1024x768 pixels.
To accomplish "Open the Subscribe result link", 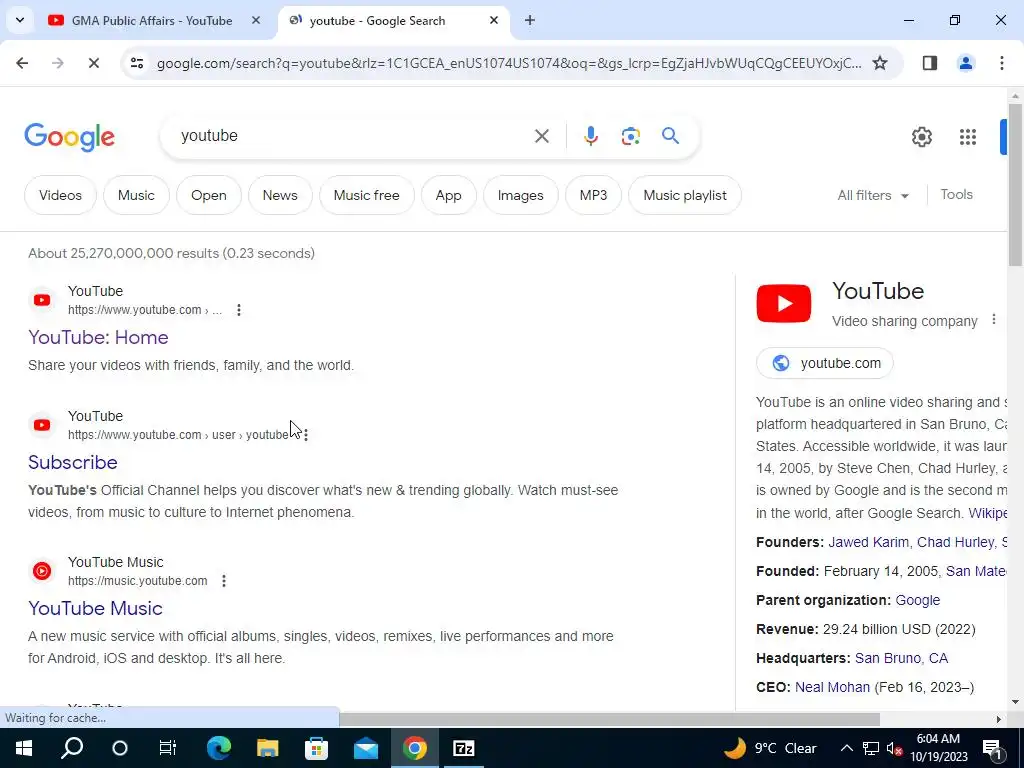I will pos(72,462).
